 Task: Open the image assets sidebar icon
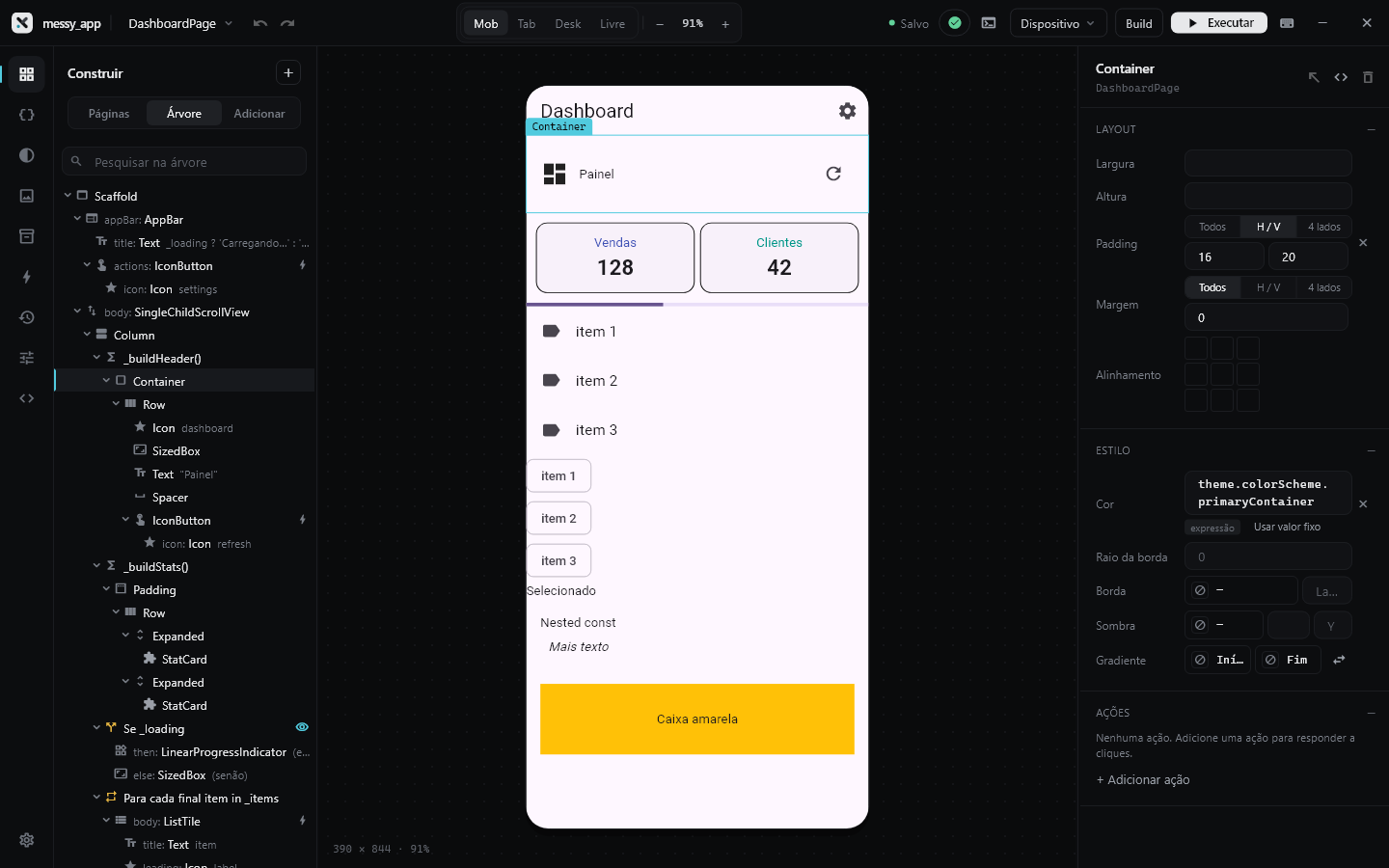27,196
